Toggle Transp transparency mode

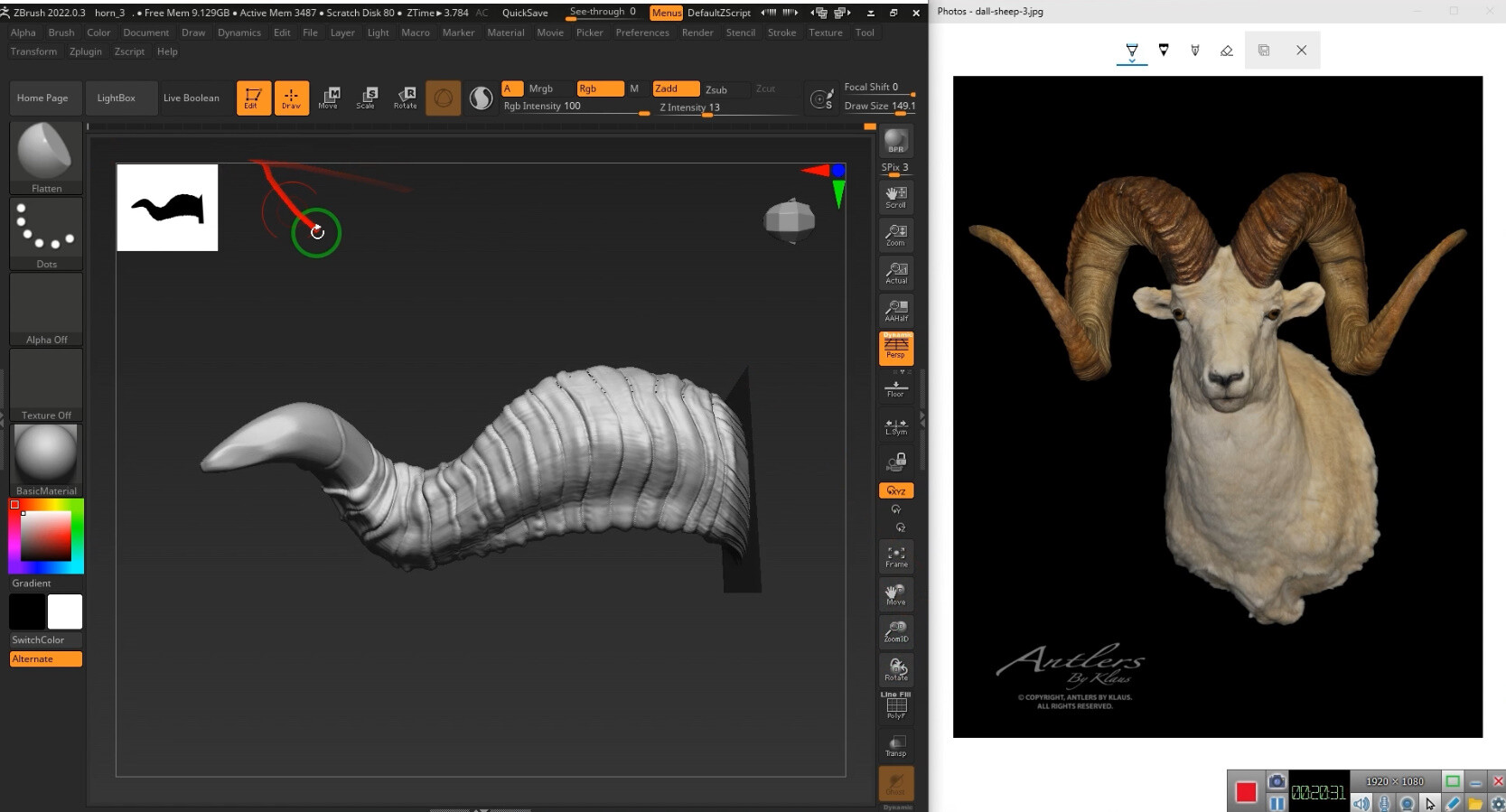[896, 745]
